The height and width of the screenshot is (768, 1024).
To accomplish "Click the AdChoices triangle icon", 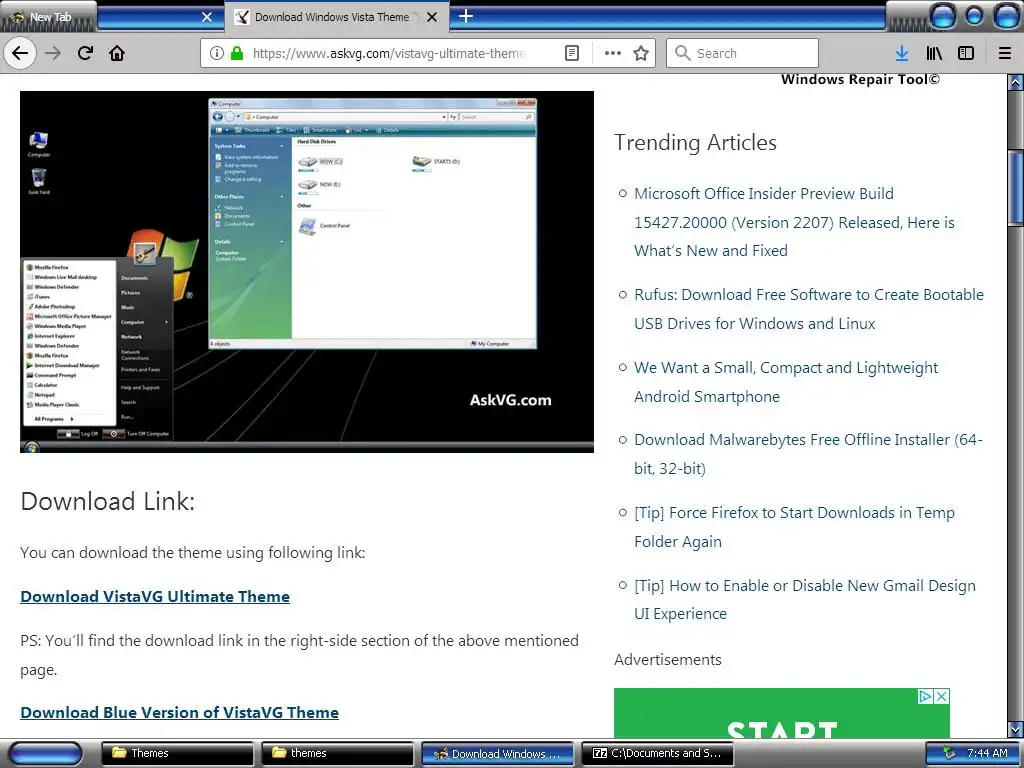I will (x=925, y=697).
